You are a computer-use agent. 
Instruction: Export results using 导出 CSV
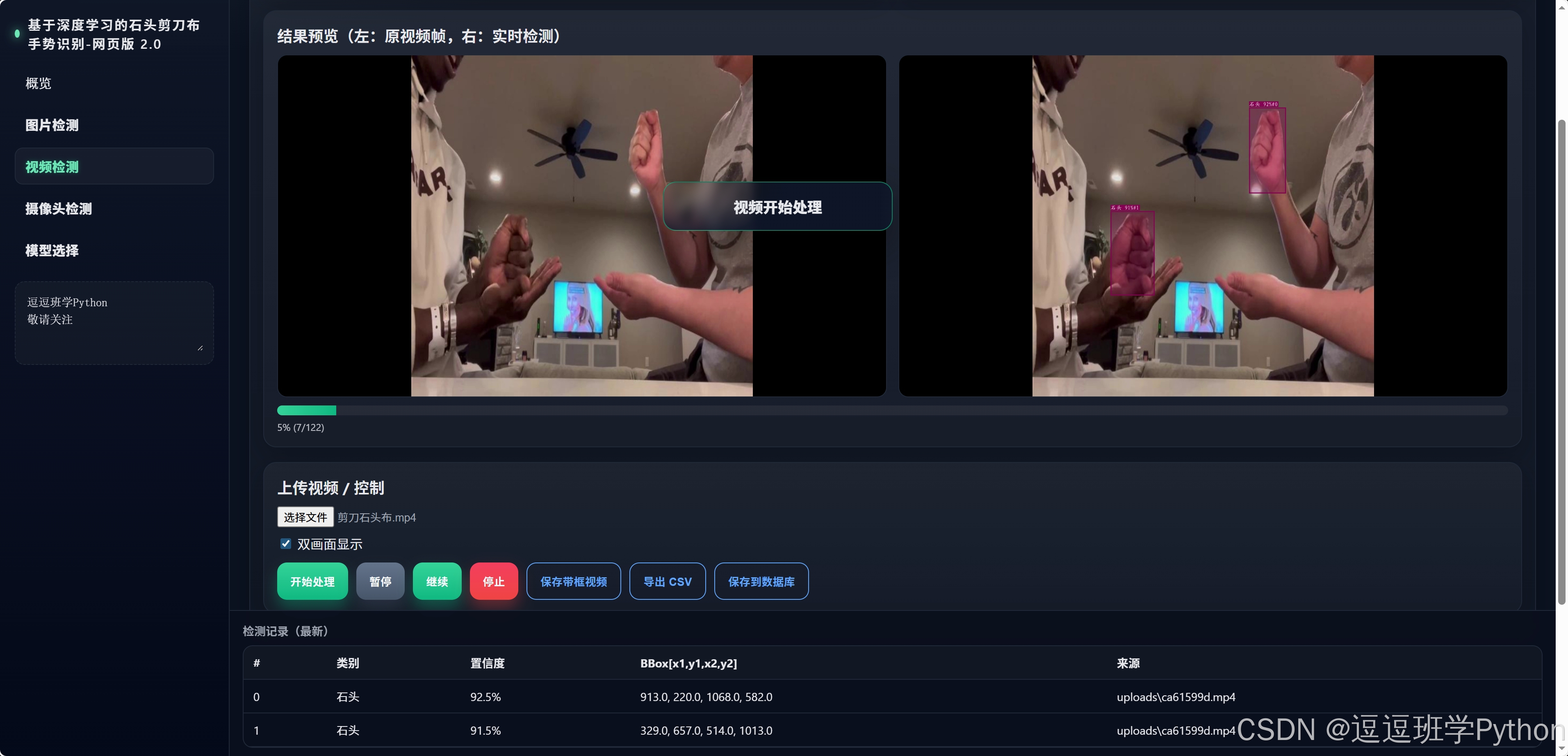(667, 581)
